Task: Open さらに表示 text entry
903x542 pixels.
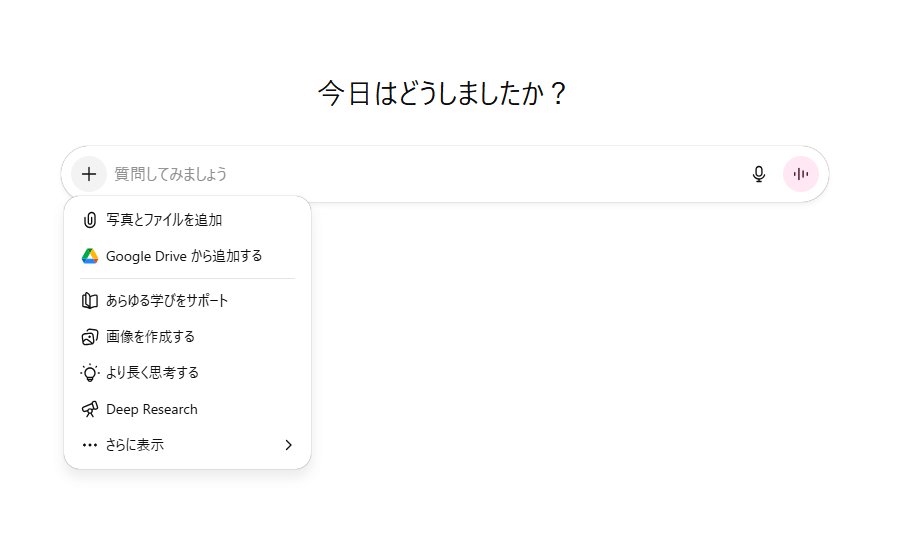Action: [x=135, y=445]
